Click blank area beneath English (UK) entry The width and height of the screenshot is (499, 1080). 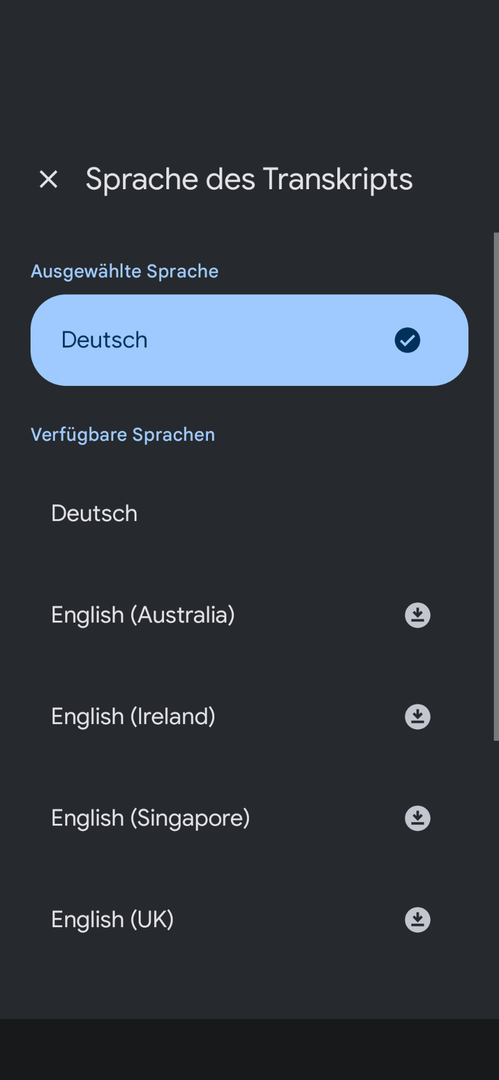(x=250, y=992)
